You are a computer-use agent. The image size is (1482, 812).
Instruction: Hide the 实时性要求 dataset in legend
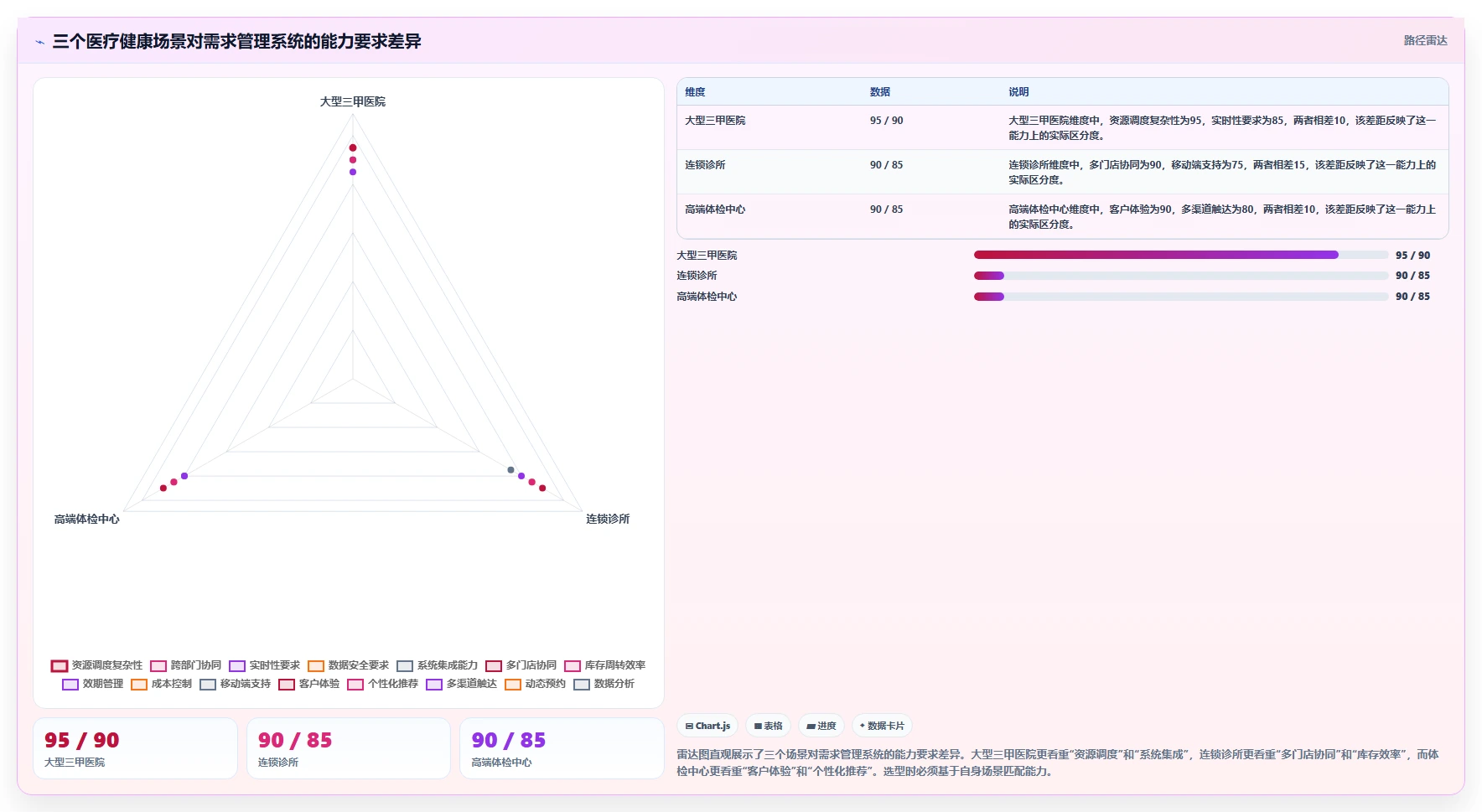click(264, 665)
